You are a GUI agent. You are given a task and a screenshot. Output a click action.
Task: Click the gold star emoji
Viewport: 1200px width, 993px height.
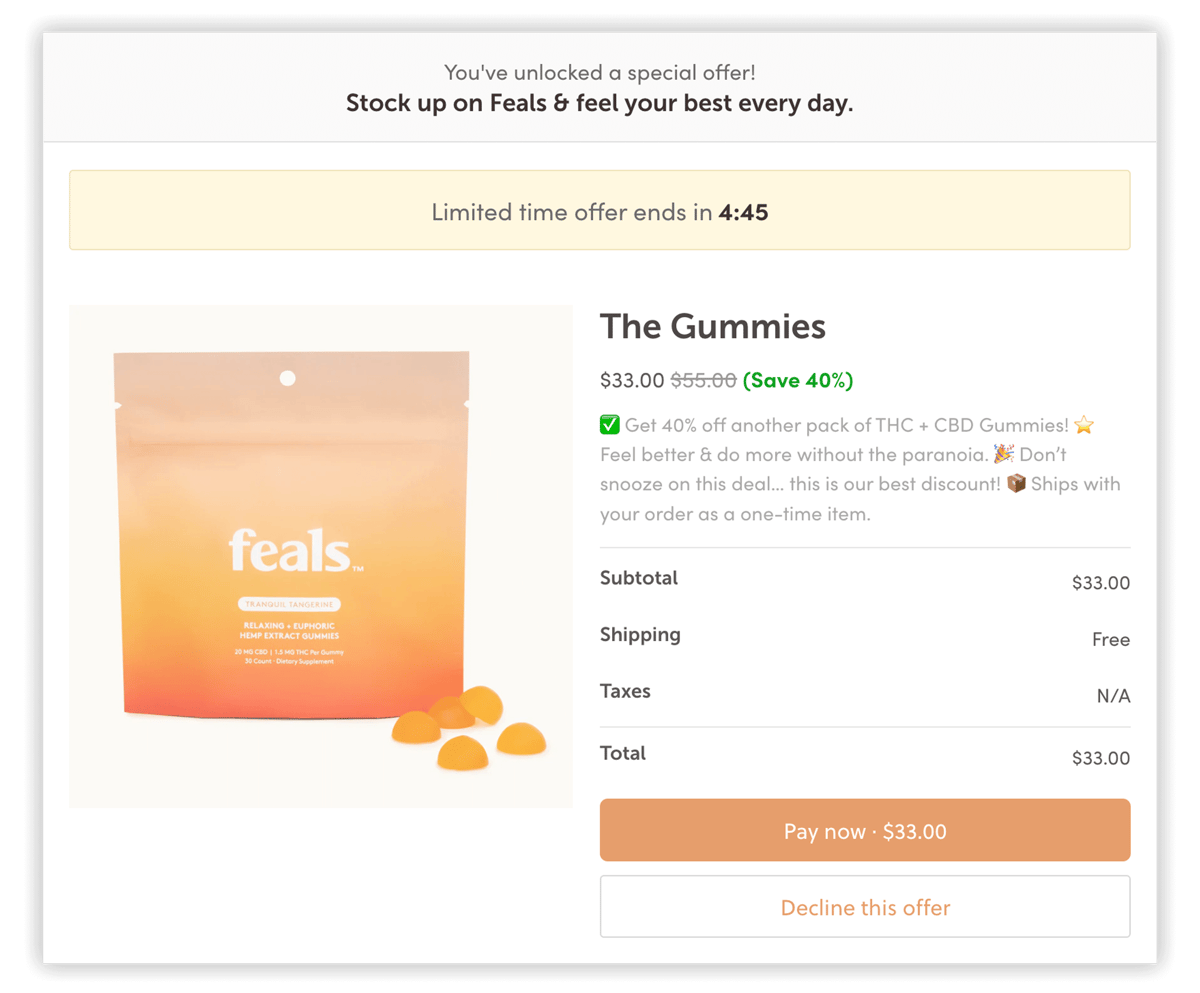(x=1084, y=426)
